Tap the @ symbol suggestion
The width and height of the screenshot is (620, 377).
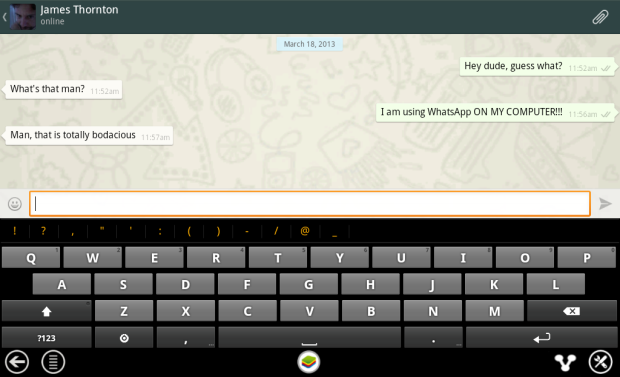305,231
